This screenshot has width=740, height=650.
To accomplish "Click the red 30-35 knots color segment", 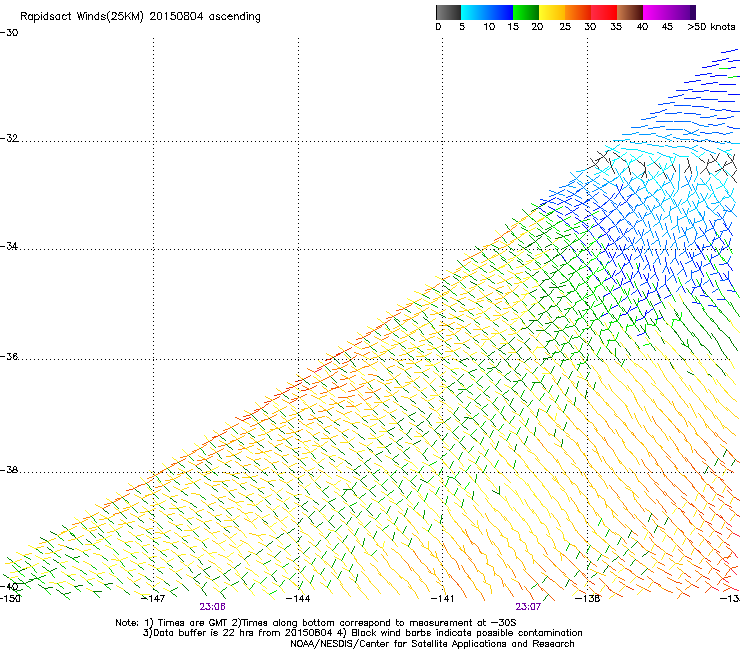I will pos(604,12).
